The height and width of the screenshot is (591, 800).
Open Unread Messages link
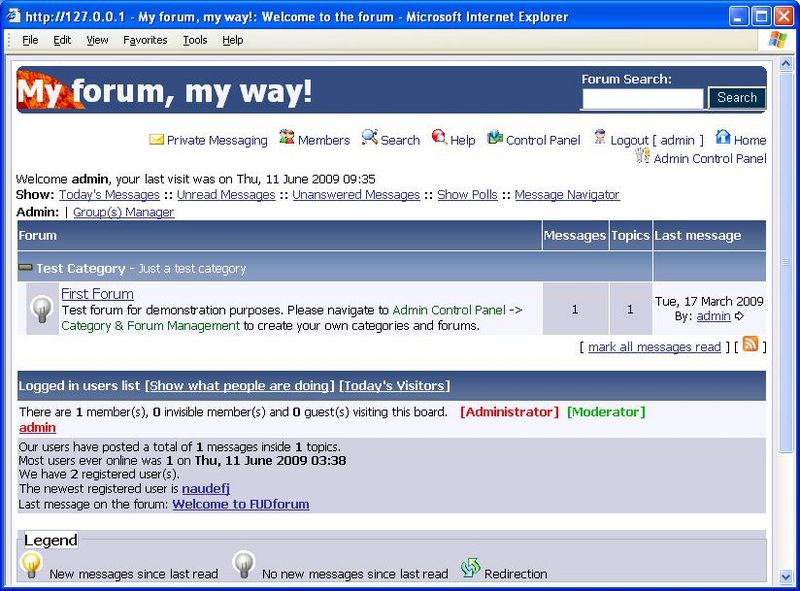click(x=226, y=194)
